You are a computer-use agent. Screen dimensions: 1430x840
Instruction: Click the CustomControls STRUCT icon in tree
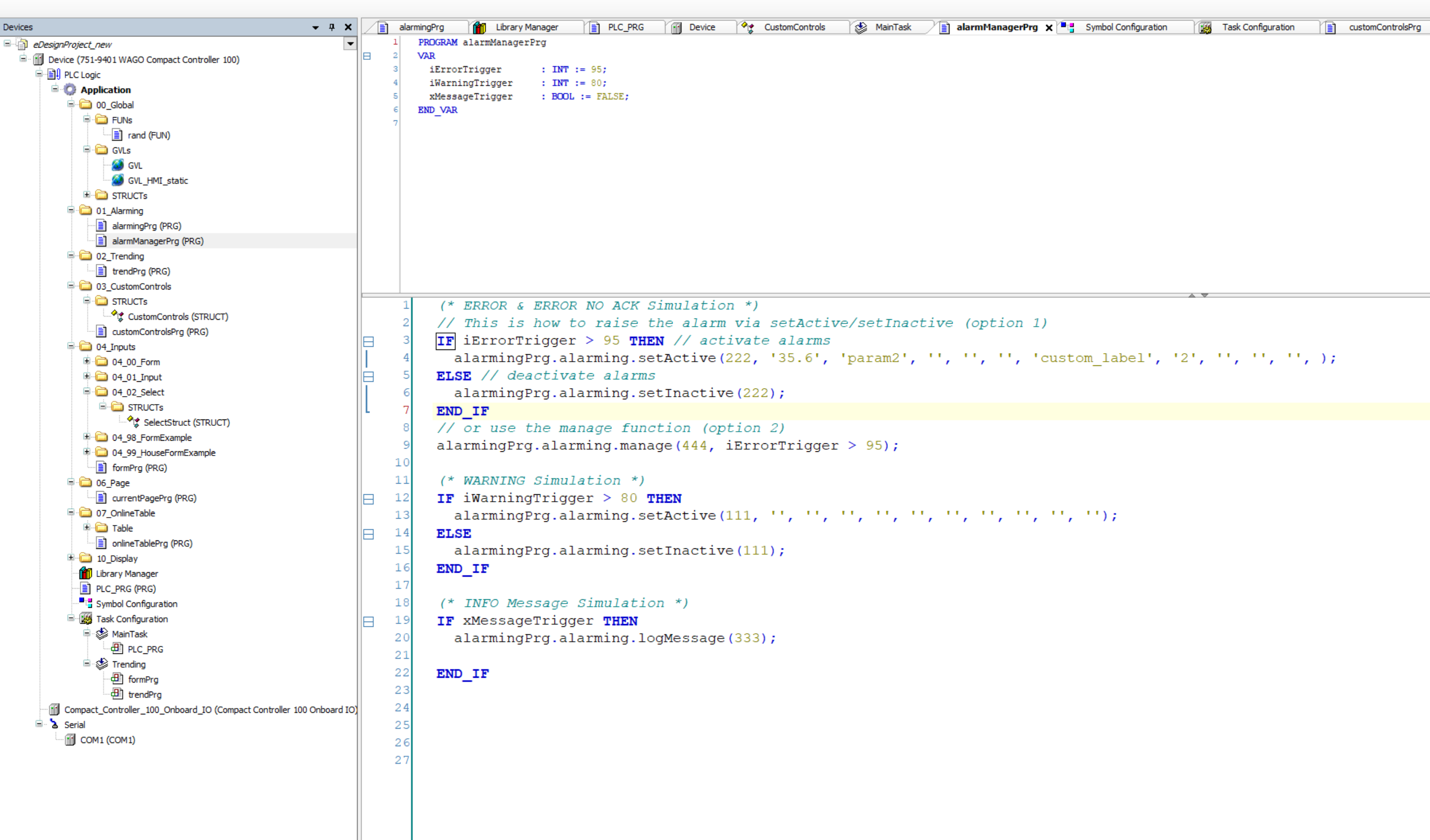(118, 316)
